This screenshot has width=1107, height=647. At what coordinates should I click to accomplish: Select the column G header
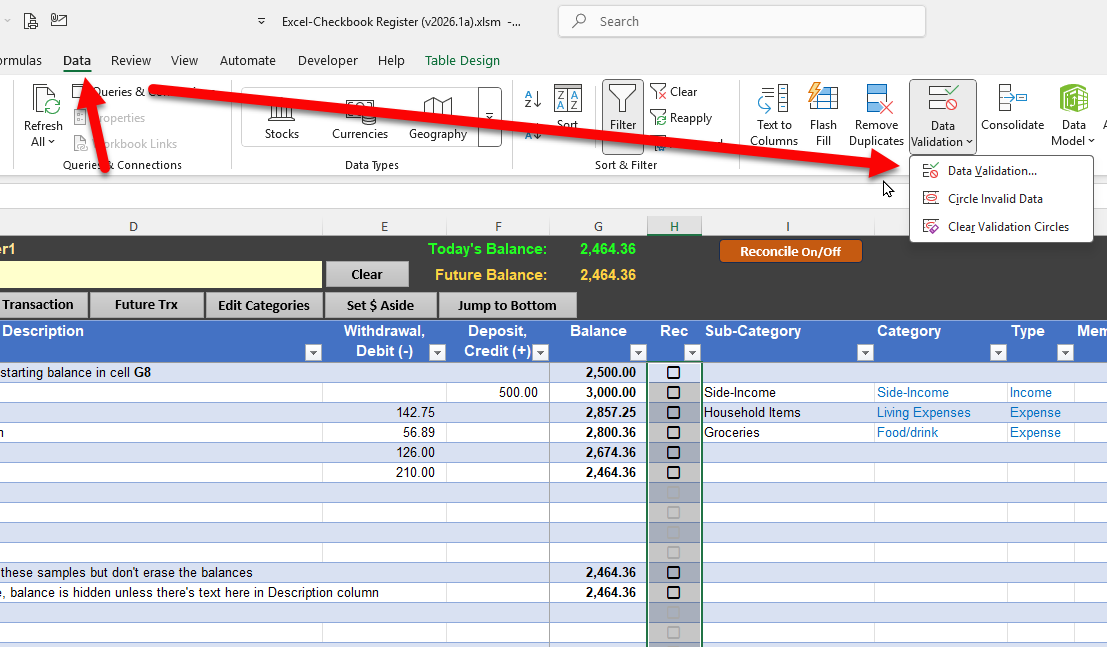pyautogui.click(x=598, y=227)
